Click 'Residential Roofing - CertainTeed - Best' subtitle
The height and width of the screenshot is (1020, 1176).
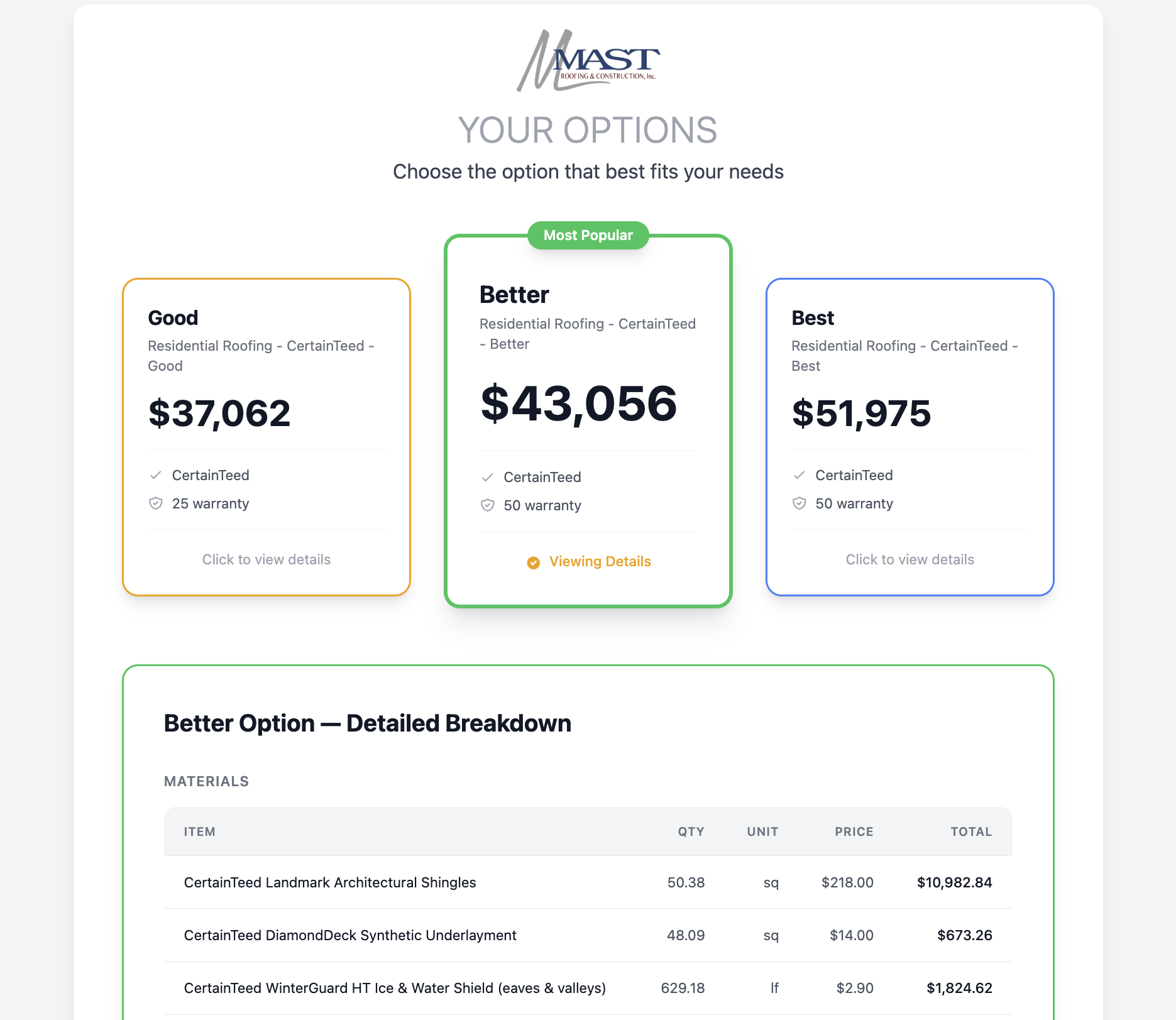904,356
